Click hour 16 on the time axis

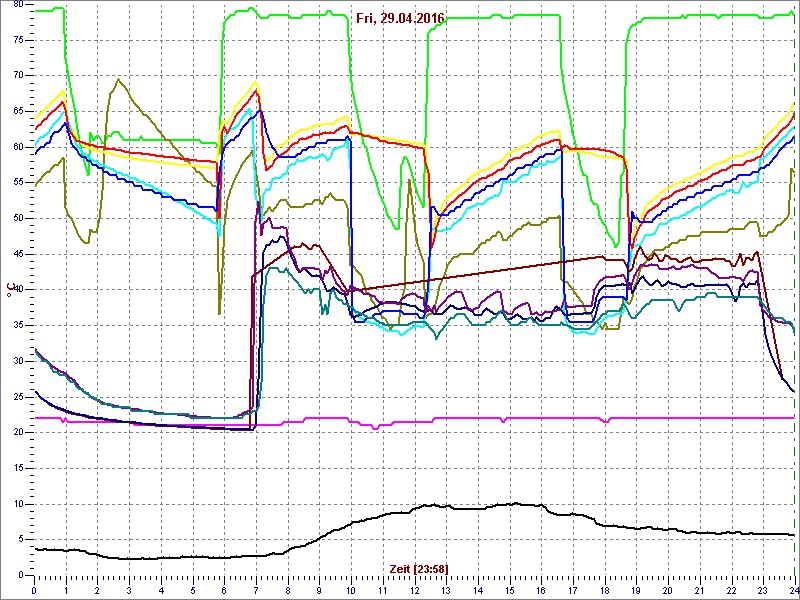click(541, 589)
